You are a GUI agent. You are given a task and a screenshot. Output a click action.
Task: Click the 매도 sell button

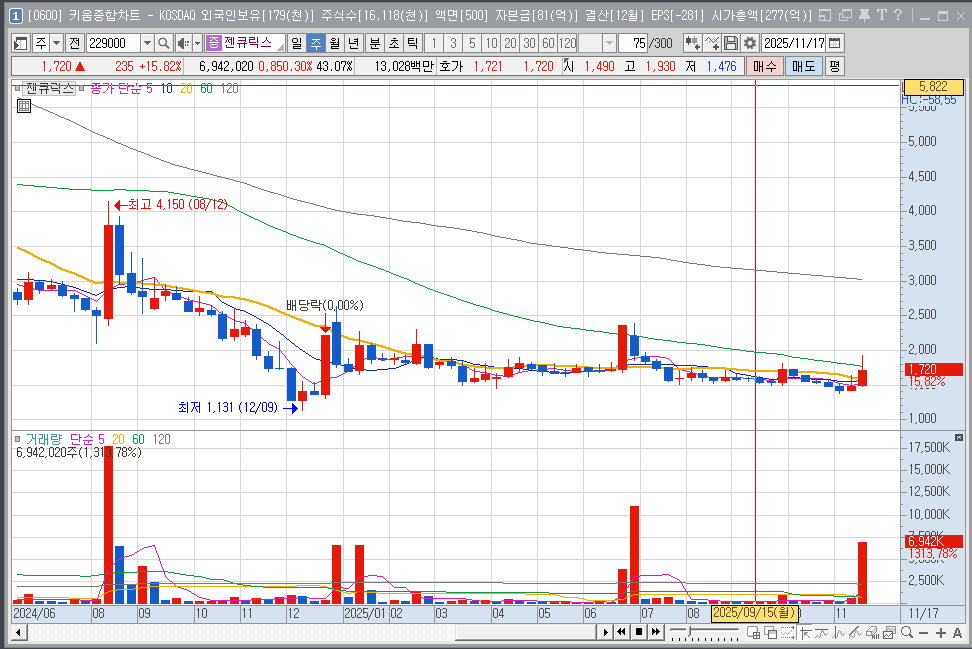click(x=803, y=66)
